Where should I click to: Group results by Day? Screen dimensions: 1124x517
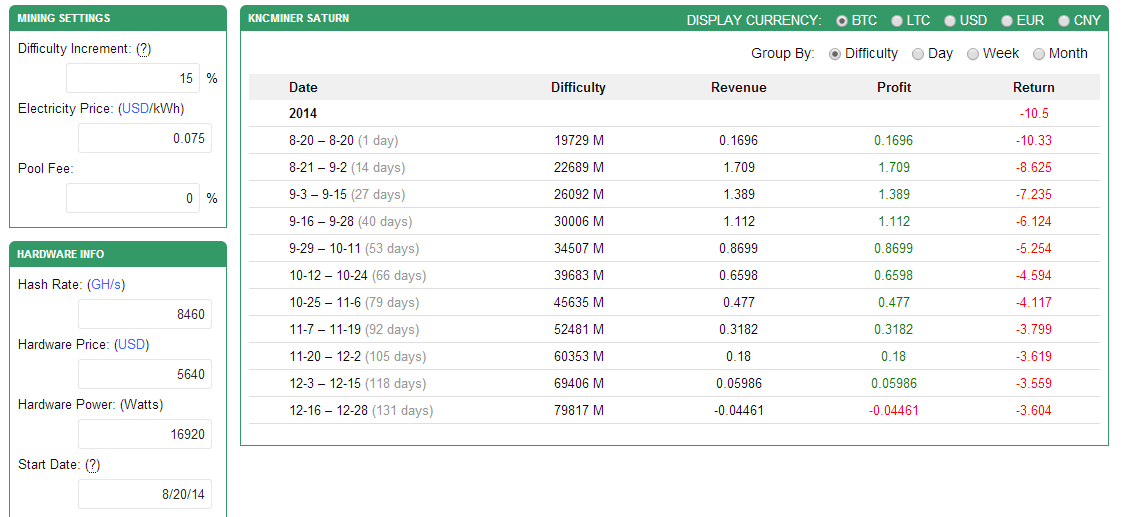[x=918, y=54]
